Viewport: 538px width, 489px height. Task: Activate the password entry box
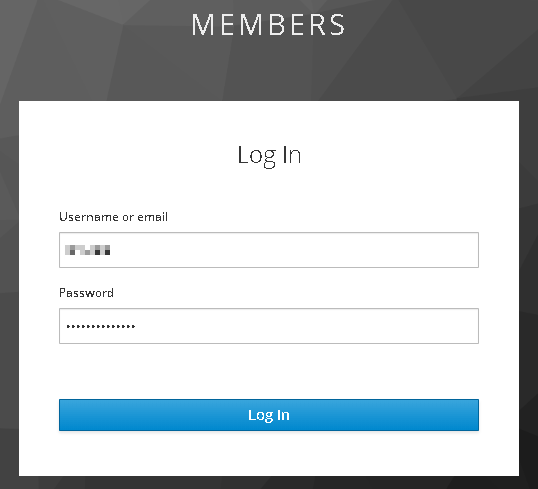269,326
